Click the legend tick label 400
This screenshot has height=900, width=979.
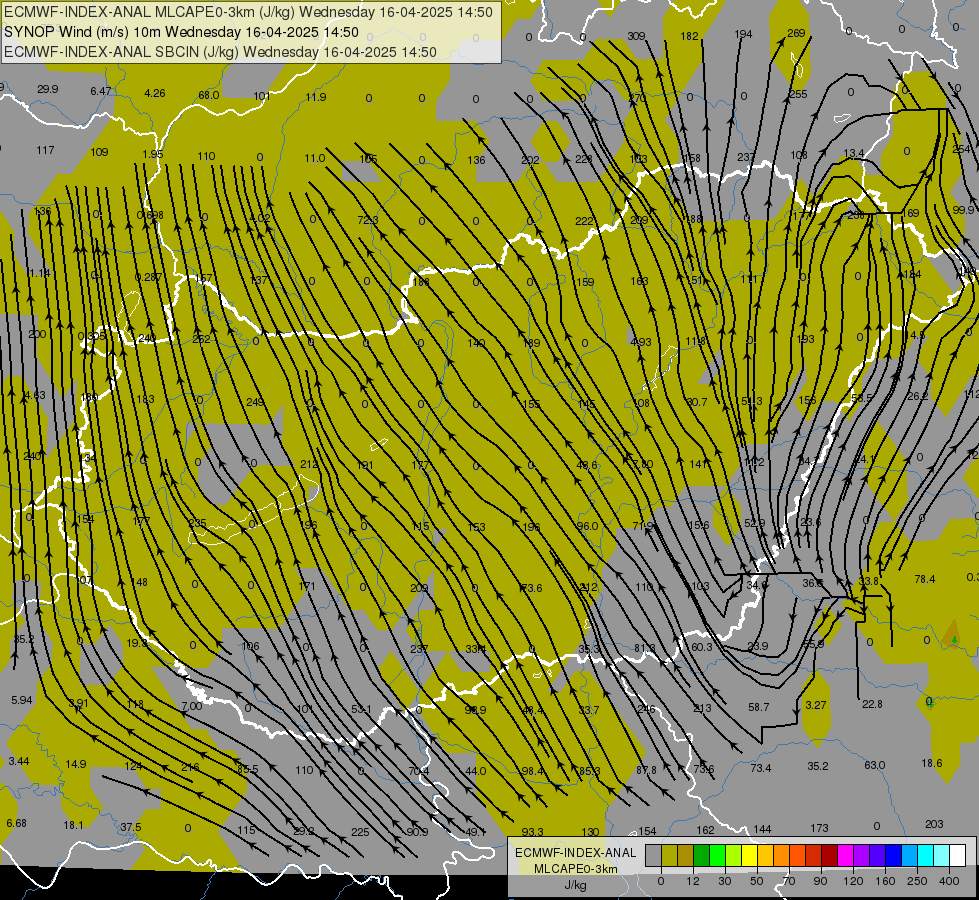[x=949, y=881]
